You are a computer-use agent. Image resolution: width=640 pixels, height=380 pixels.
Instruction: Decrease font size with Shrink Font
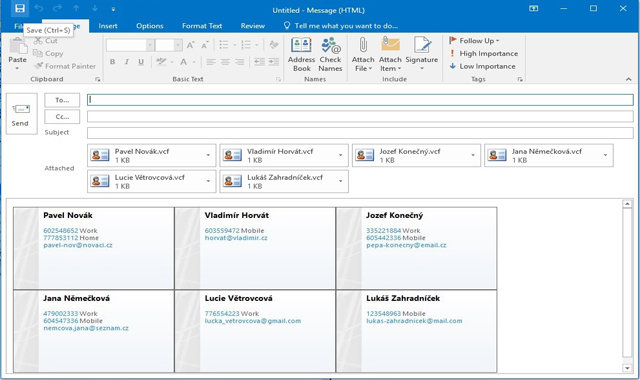pos(204,45)
